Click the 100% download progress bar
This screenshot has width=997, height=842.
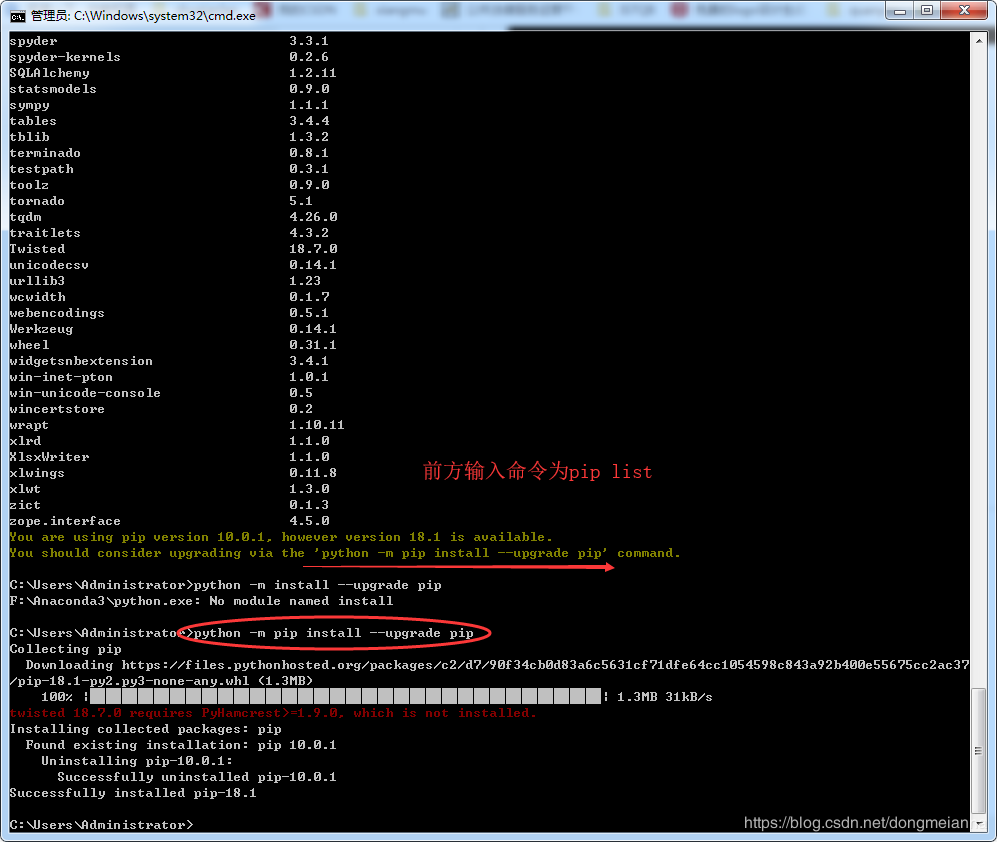coord(345,697)
